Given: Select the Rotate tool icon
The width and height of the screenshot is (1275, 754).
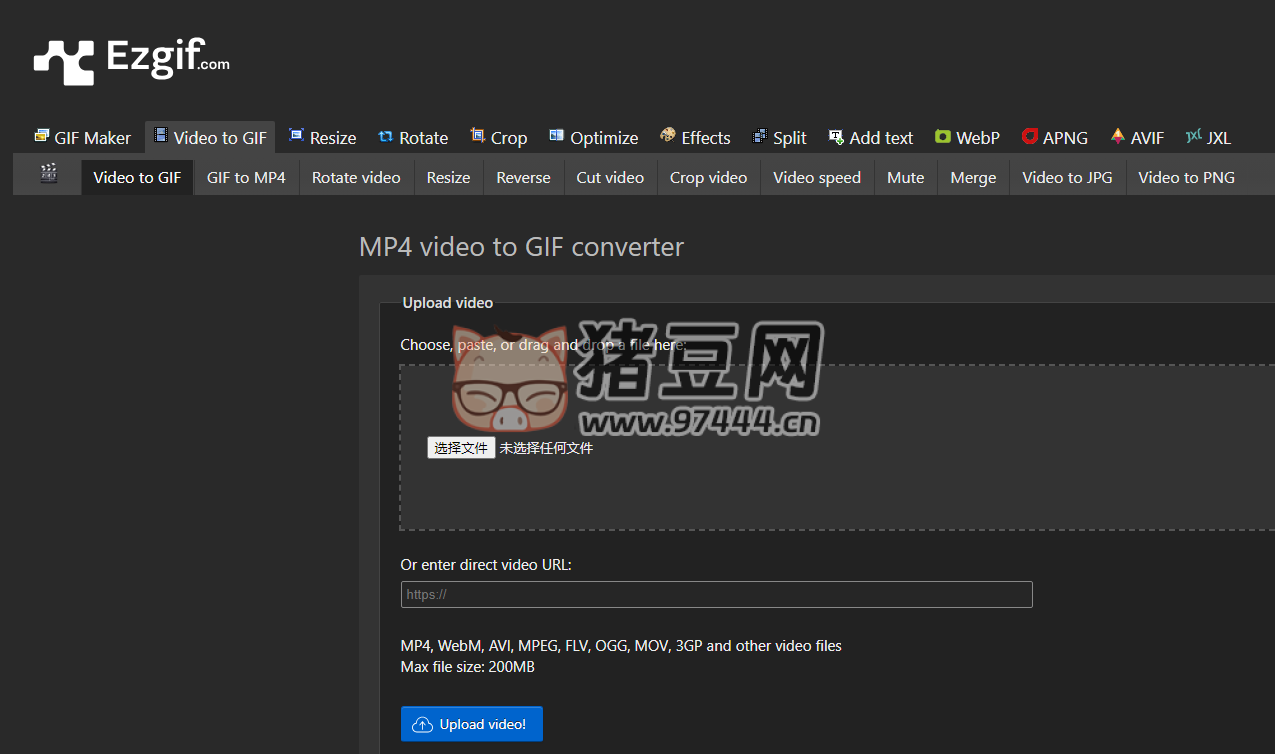Looking at the screenshot, I should (384, 136).
